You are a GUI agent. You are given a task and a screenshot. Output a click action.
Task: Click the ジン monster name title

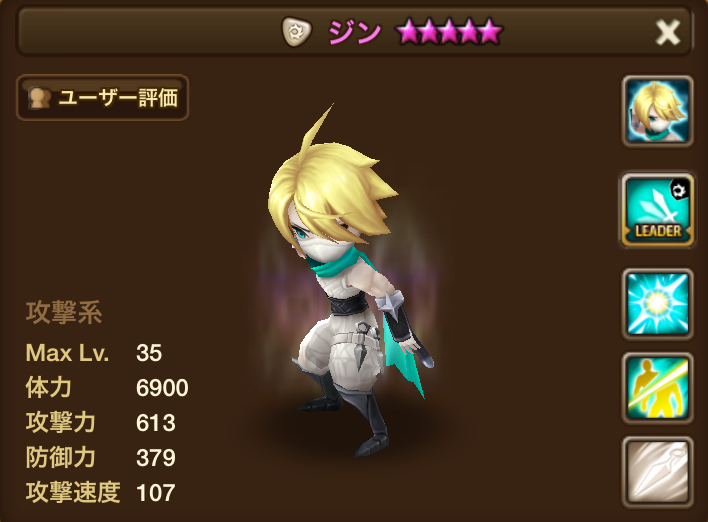(x=354, y=33)
